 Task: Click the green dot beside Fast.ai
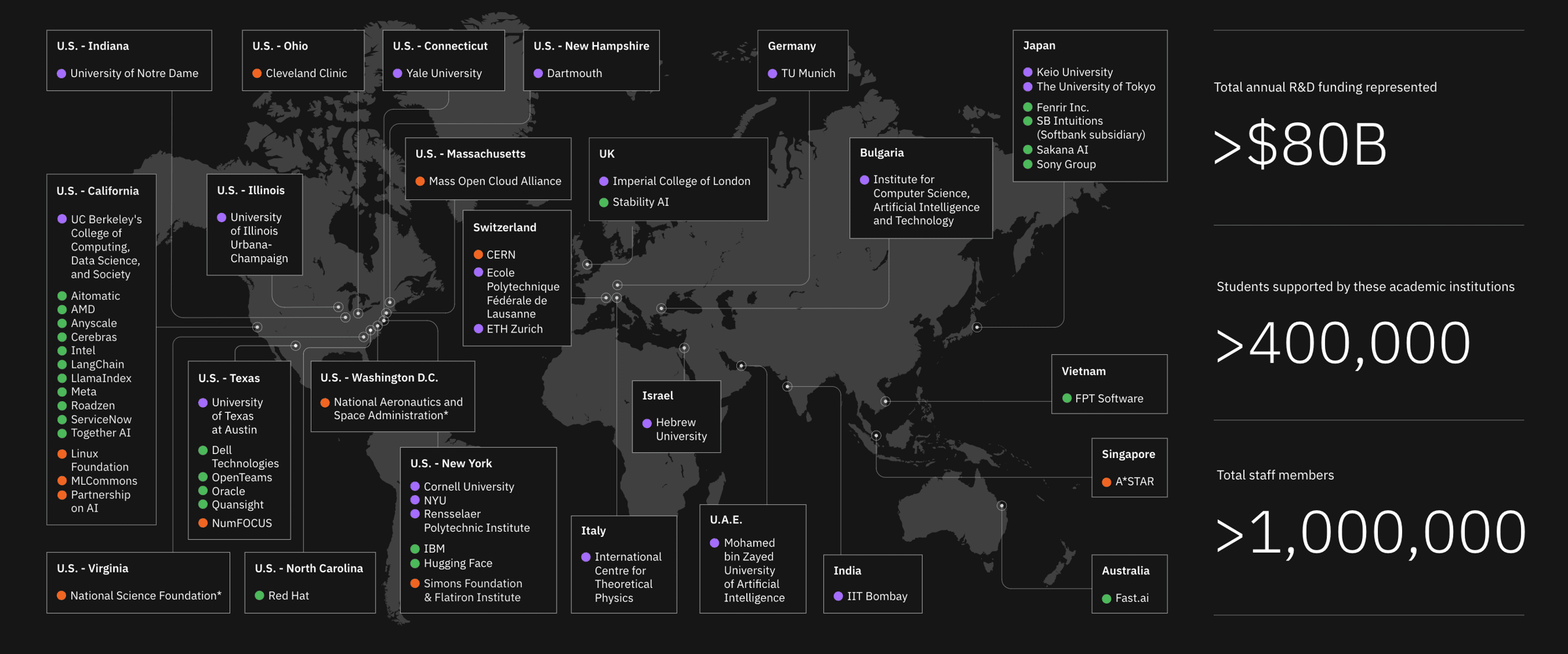(1107, 598)
